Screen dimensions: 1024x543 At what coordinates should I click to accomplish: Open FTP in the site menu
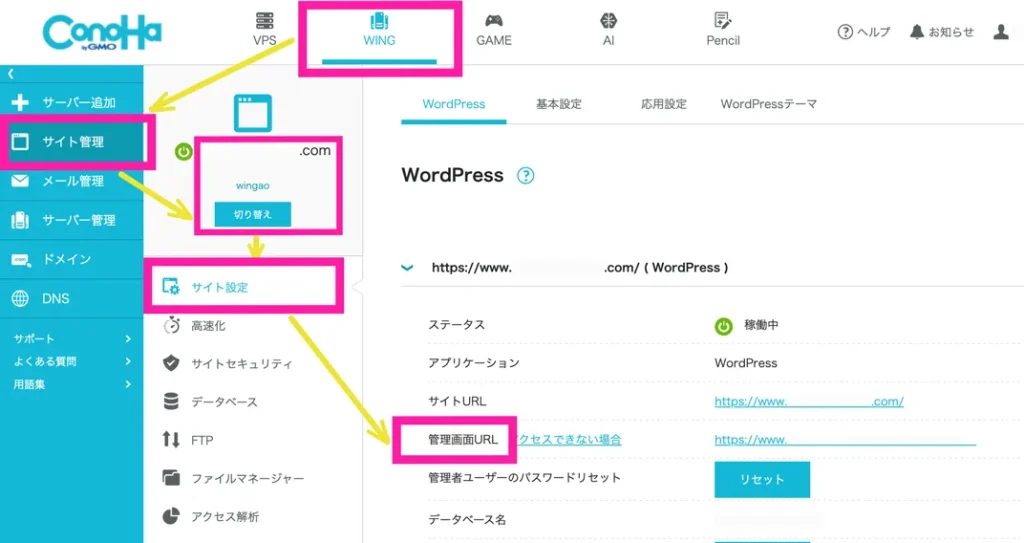coord(187,440)
